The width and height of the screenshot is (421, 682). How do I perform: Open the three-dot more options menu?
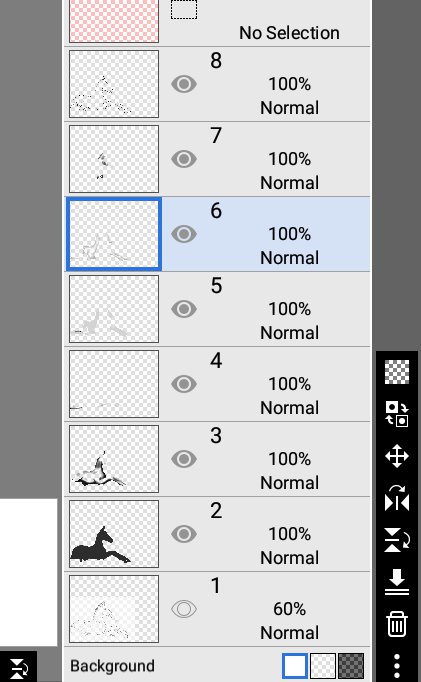pyautogui.click(x=397, y=665)
